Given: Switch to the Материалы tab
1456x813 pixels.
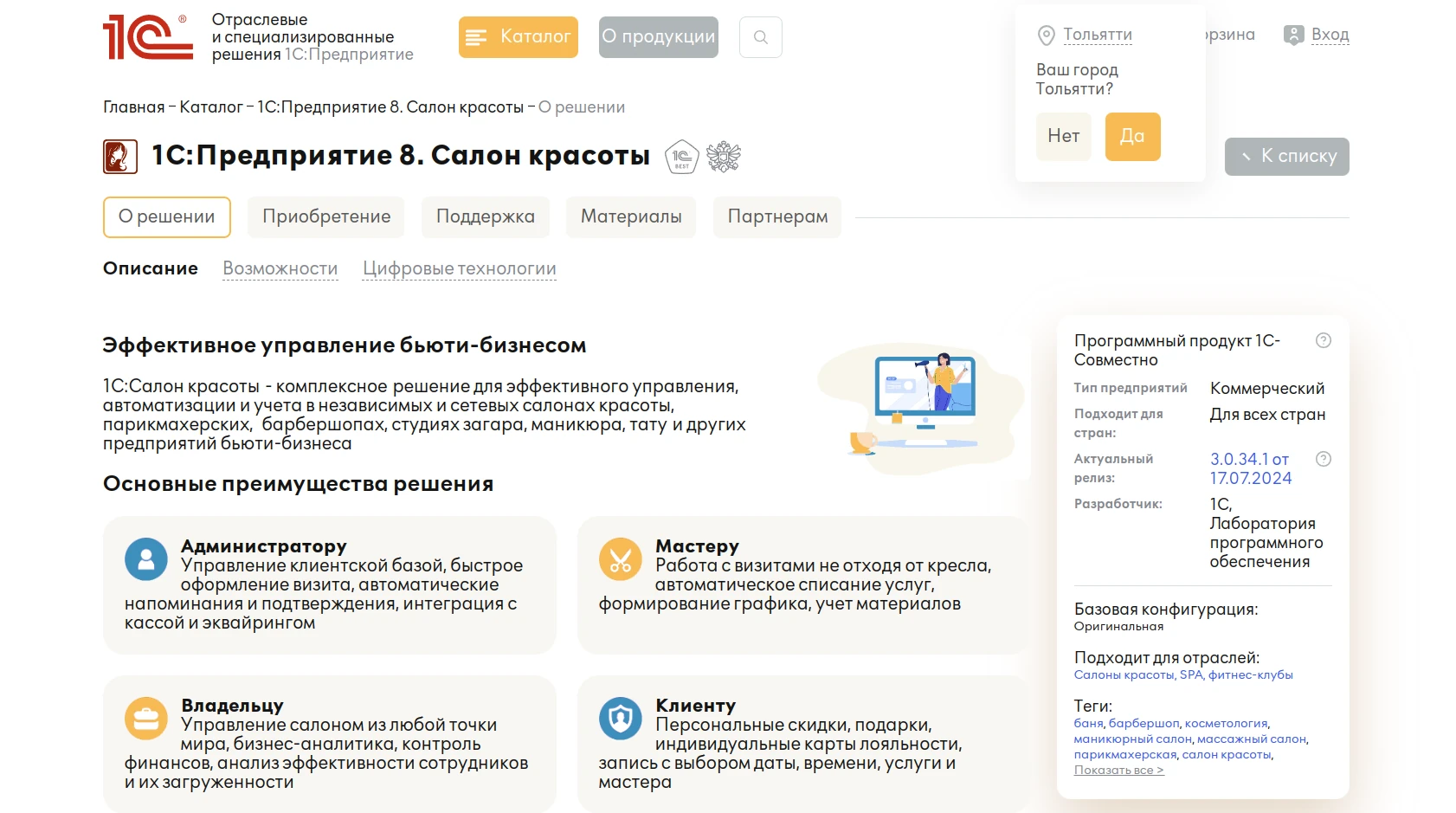Looking at the screenshot, I should pos(631,216).
